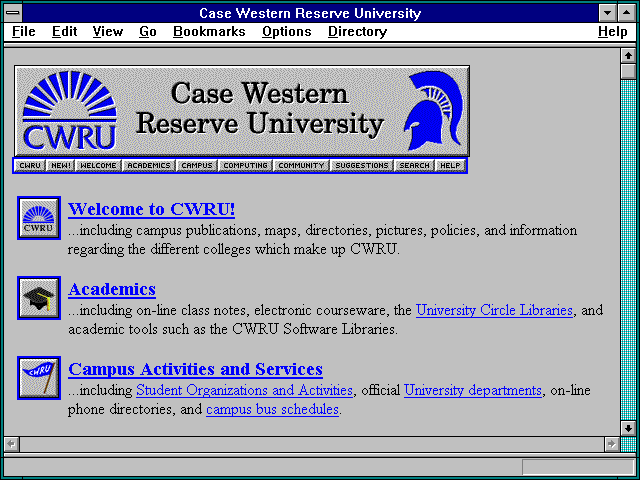Screen dimensions: 640x480
Task: Open the campus bus schedules link
Action: coord(273,409)
